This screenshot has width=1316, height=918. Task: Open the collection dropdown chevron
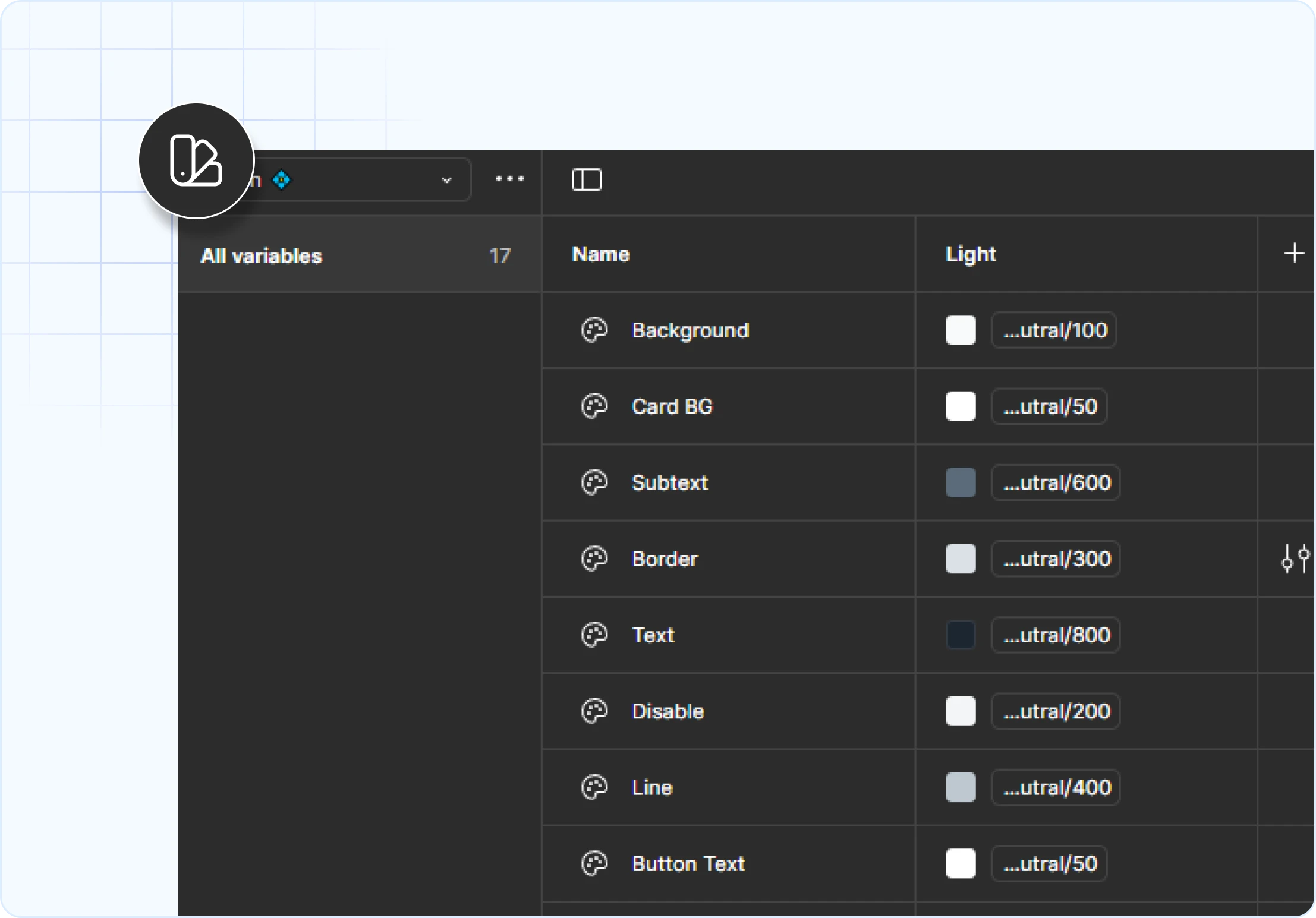tap(446, 180)
